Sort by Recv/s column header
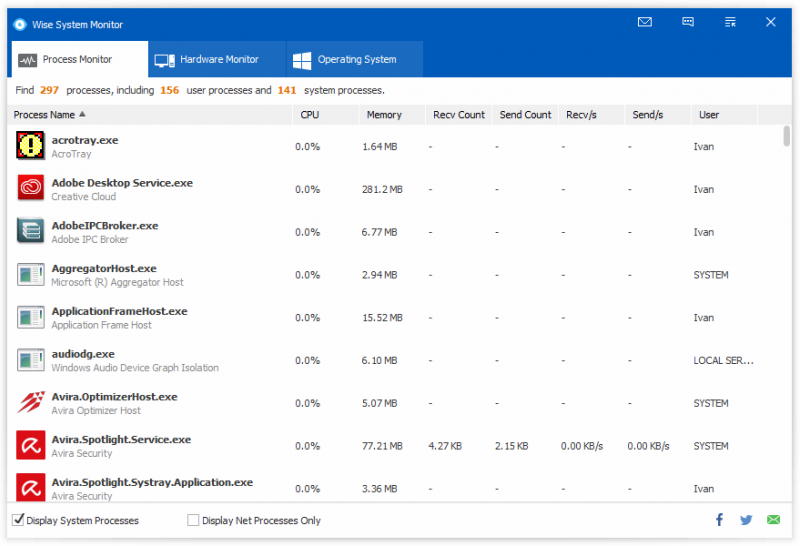 (x=592, y=115)
